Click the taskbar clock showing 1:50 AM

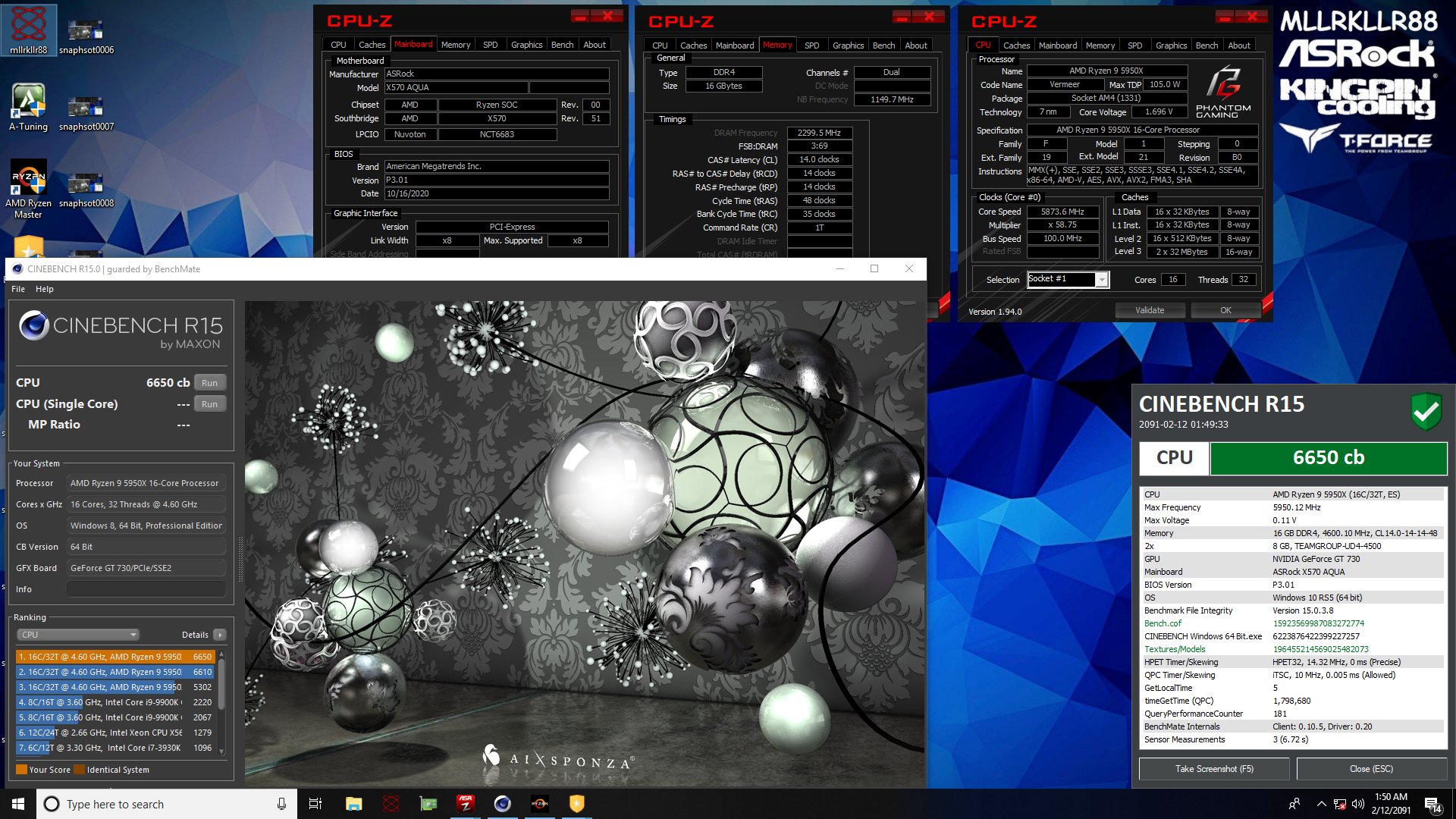click(x=1391, y=804)
